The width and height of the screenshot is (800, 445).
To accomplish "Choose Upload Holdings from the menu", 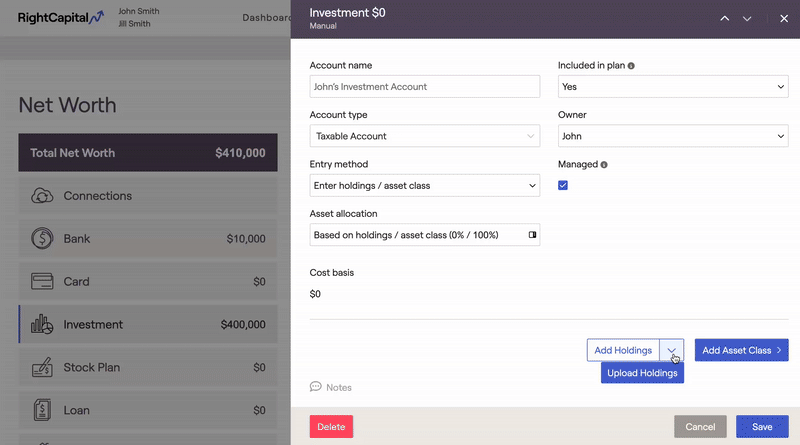I will [642, 373].
